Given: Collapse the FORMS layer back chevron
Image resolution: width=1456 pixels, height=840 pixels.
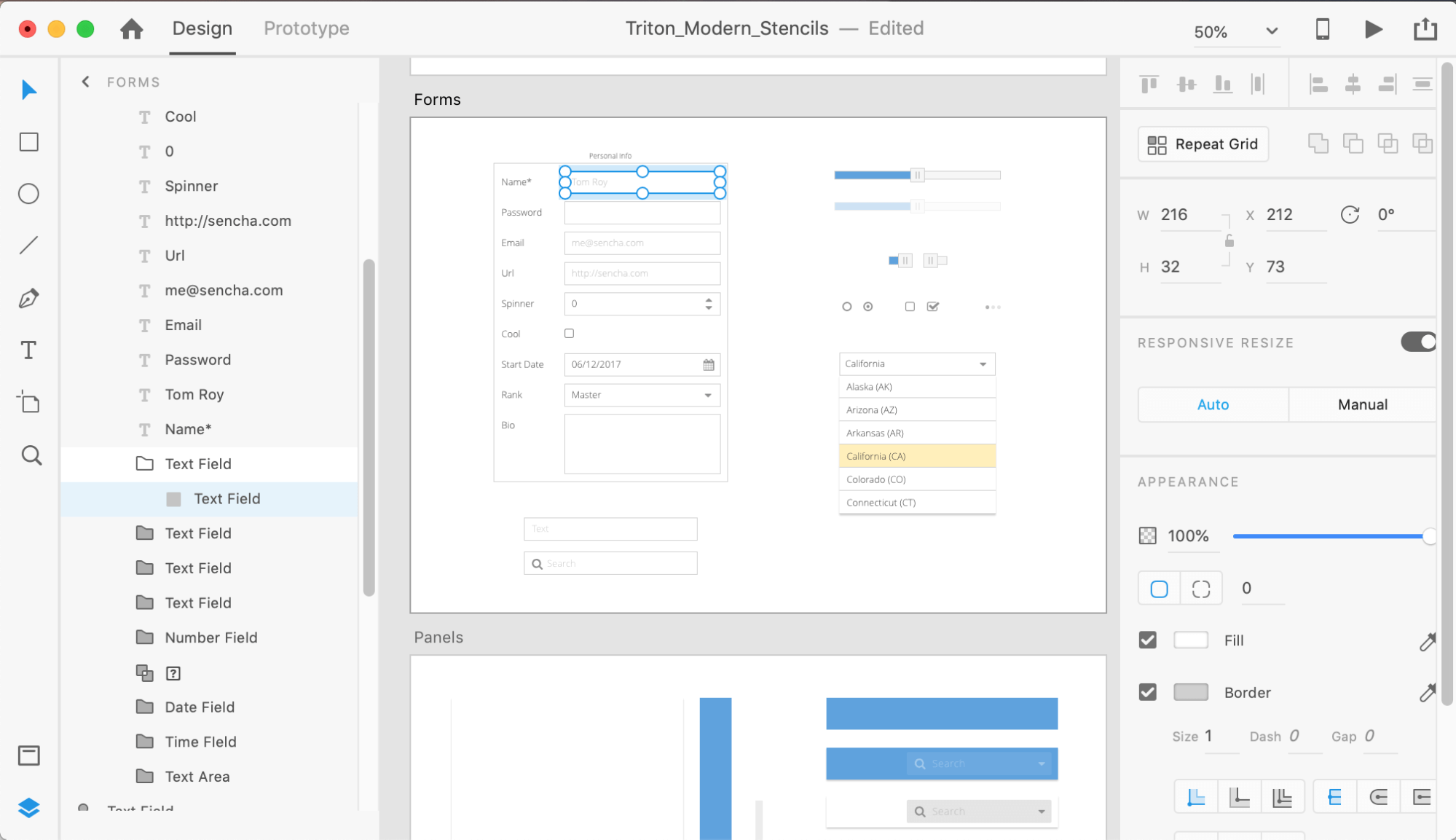Looking at the screenshot, I should [86, 82].
